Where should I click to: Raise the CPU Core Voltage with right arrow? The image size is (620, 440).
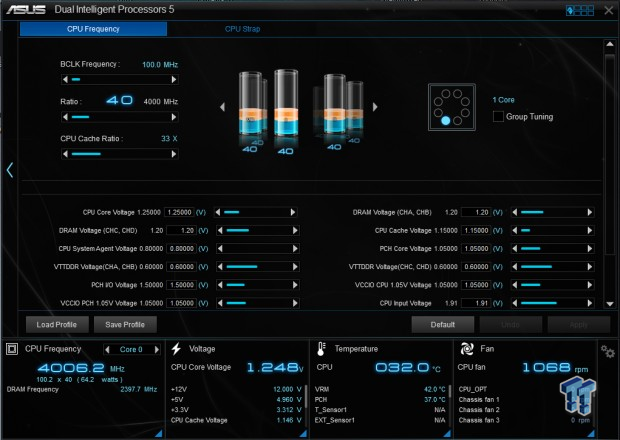click(x=293, y=212)
